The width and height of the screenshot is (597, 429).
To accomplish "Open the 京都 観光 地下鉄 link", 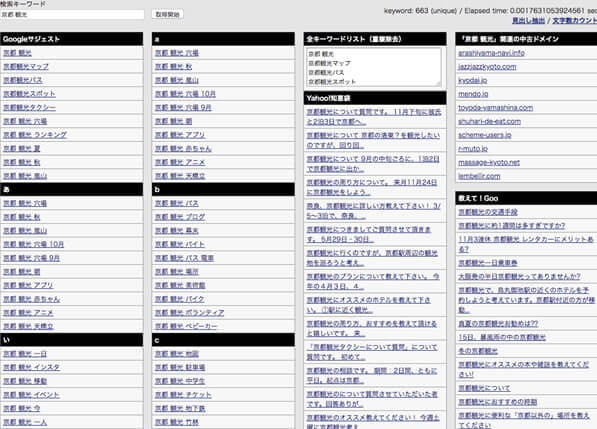I will 180,408.
